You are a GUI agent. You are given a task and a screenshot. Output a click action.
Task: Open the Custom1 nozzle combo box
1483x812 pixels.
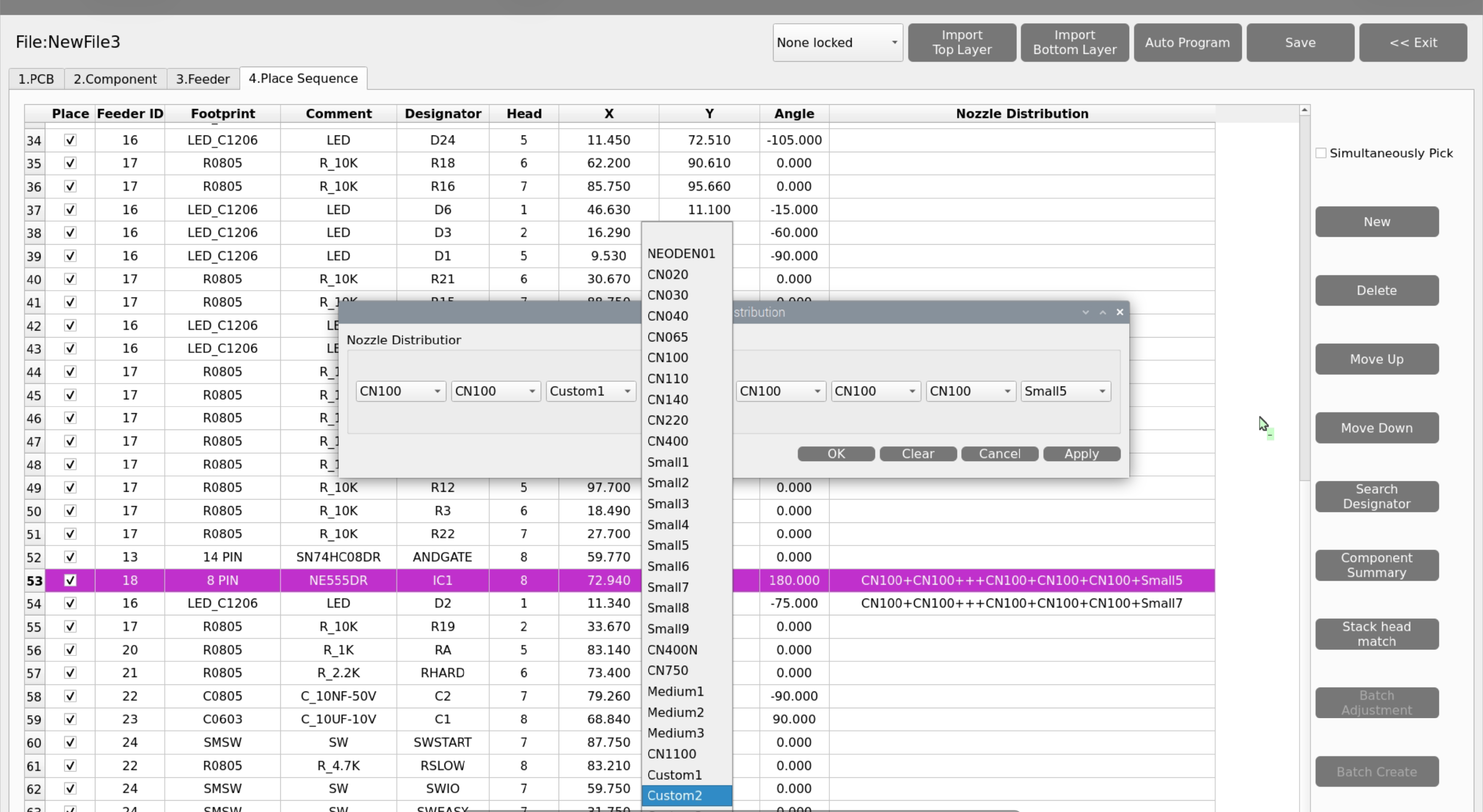point(591,391)
